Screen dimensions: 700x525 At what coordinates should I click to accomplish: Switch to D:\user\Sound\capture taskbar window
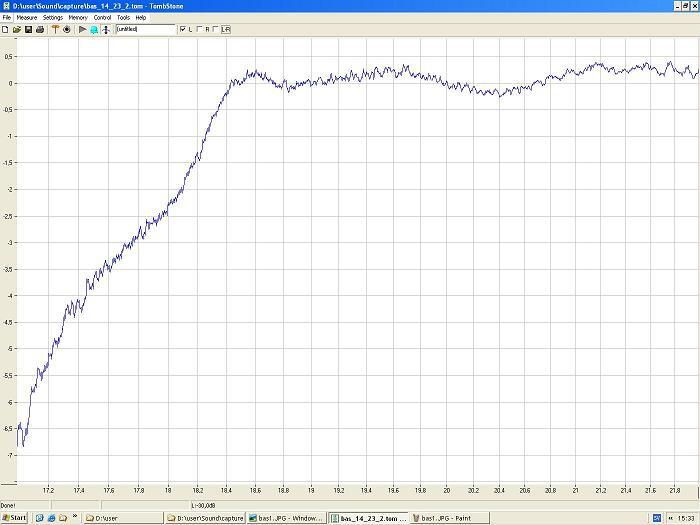pos(205,518)
